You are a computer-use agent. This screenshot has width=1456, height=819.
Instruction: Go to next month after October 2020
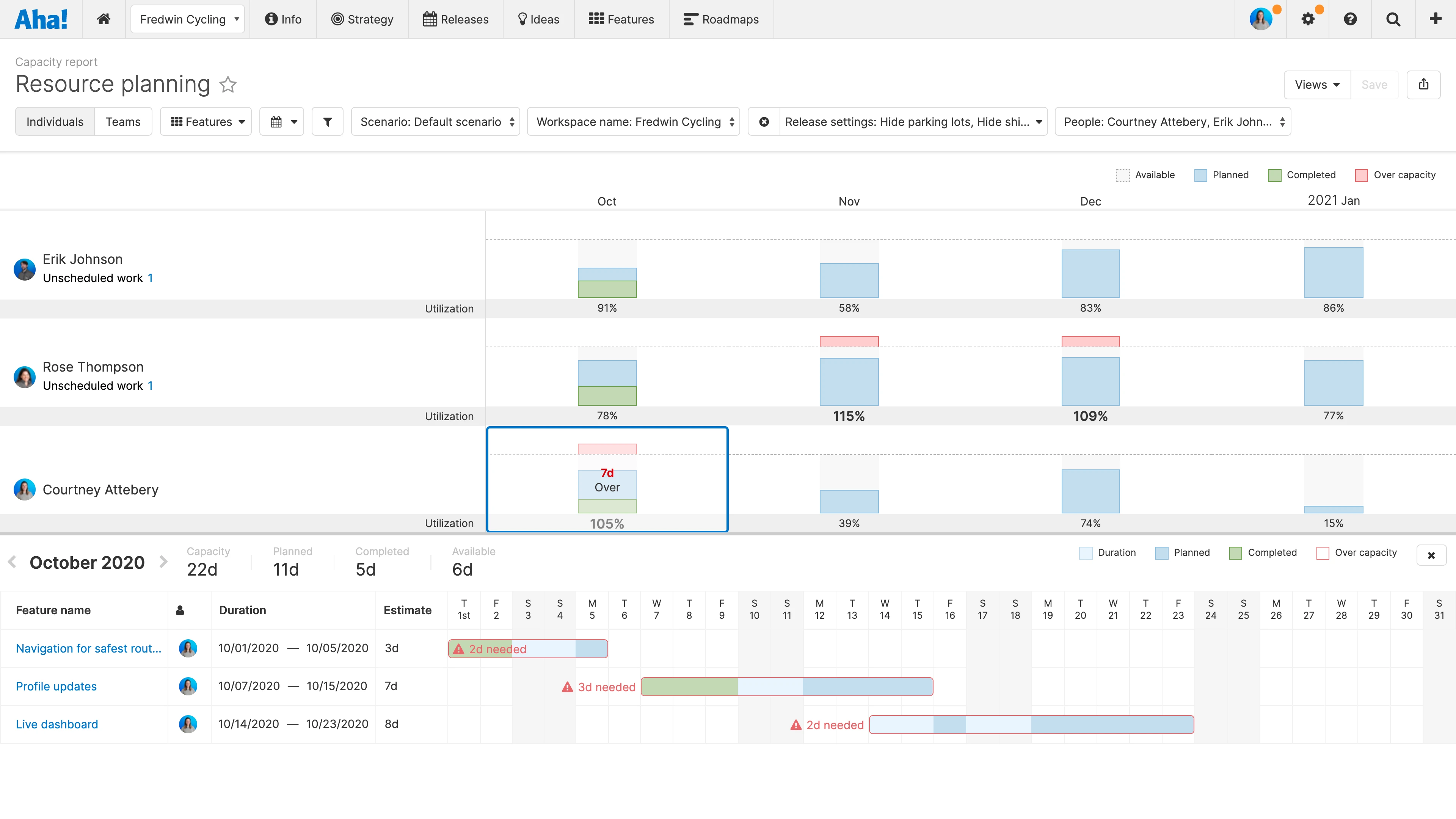[x=163, y=562]
